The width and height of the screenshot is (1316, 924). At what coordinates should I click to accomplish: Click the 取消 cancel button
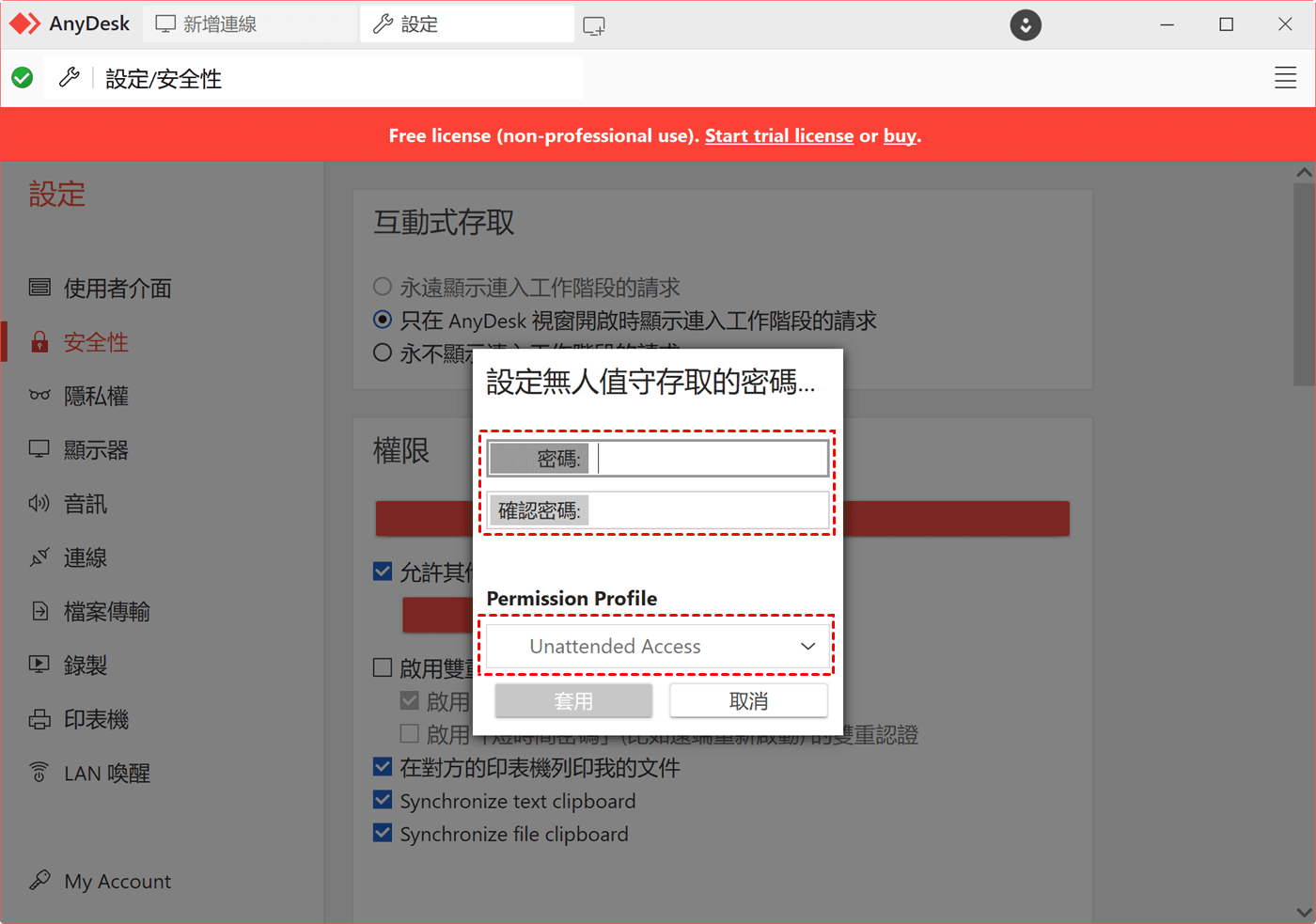tap(748, 701)
